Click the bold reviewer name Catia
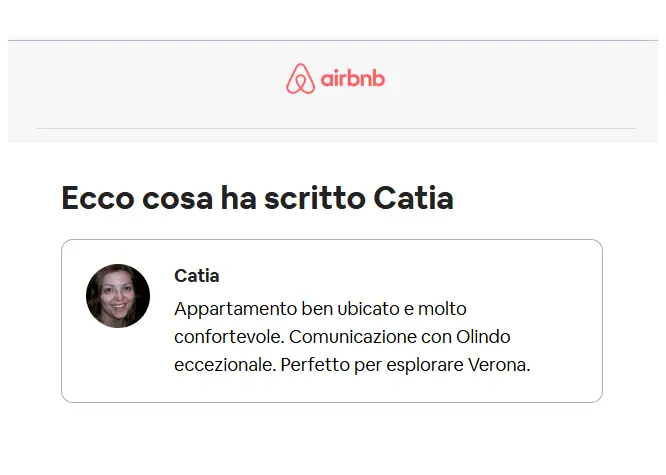Screen dimensions: 666x475 [197, 276]
